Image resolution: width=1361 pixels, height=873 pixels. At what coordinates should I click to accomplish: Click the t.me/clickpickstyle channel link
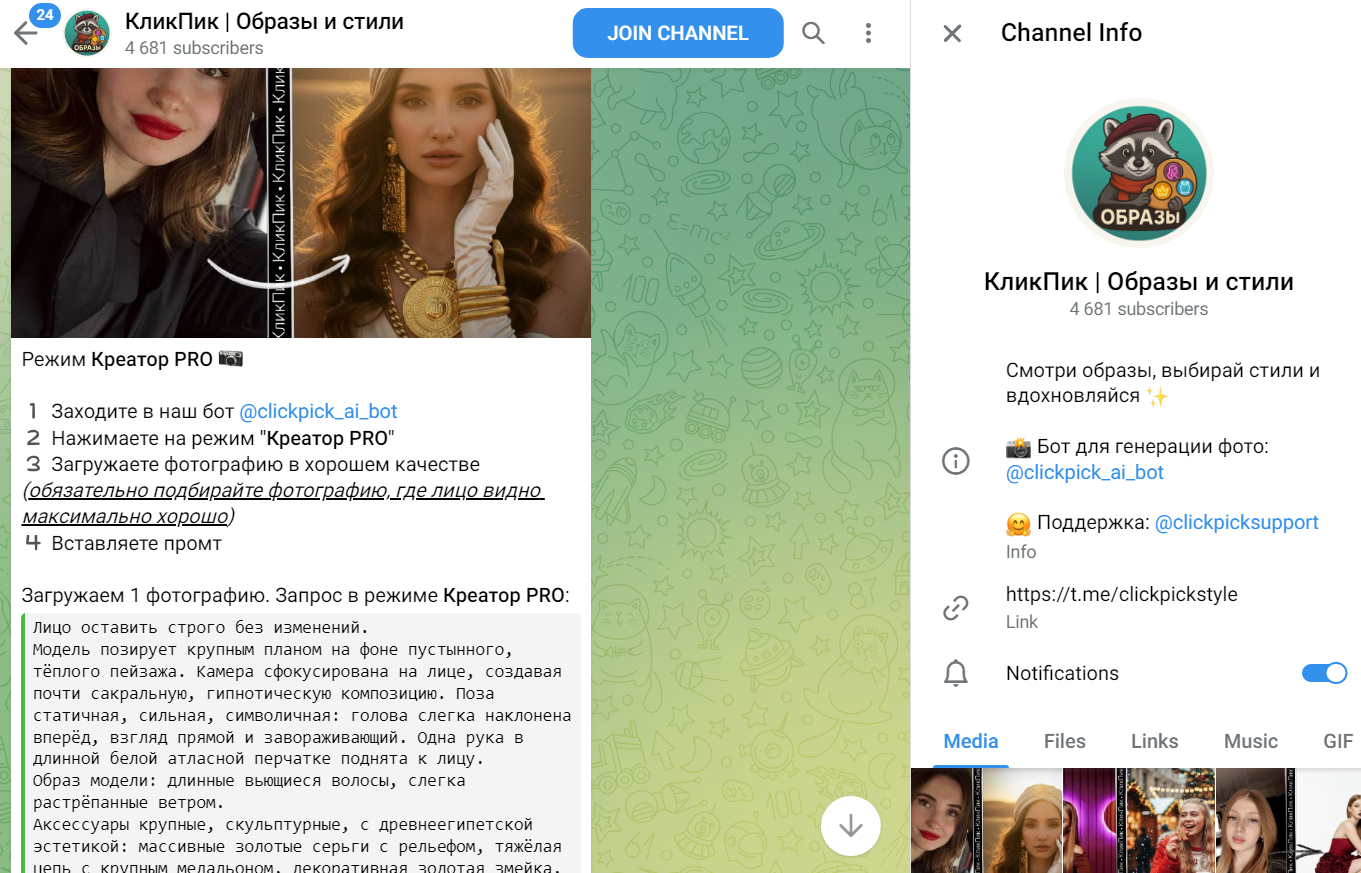click(x=1121, y=594)
